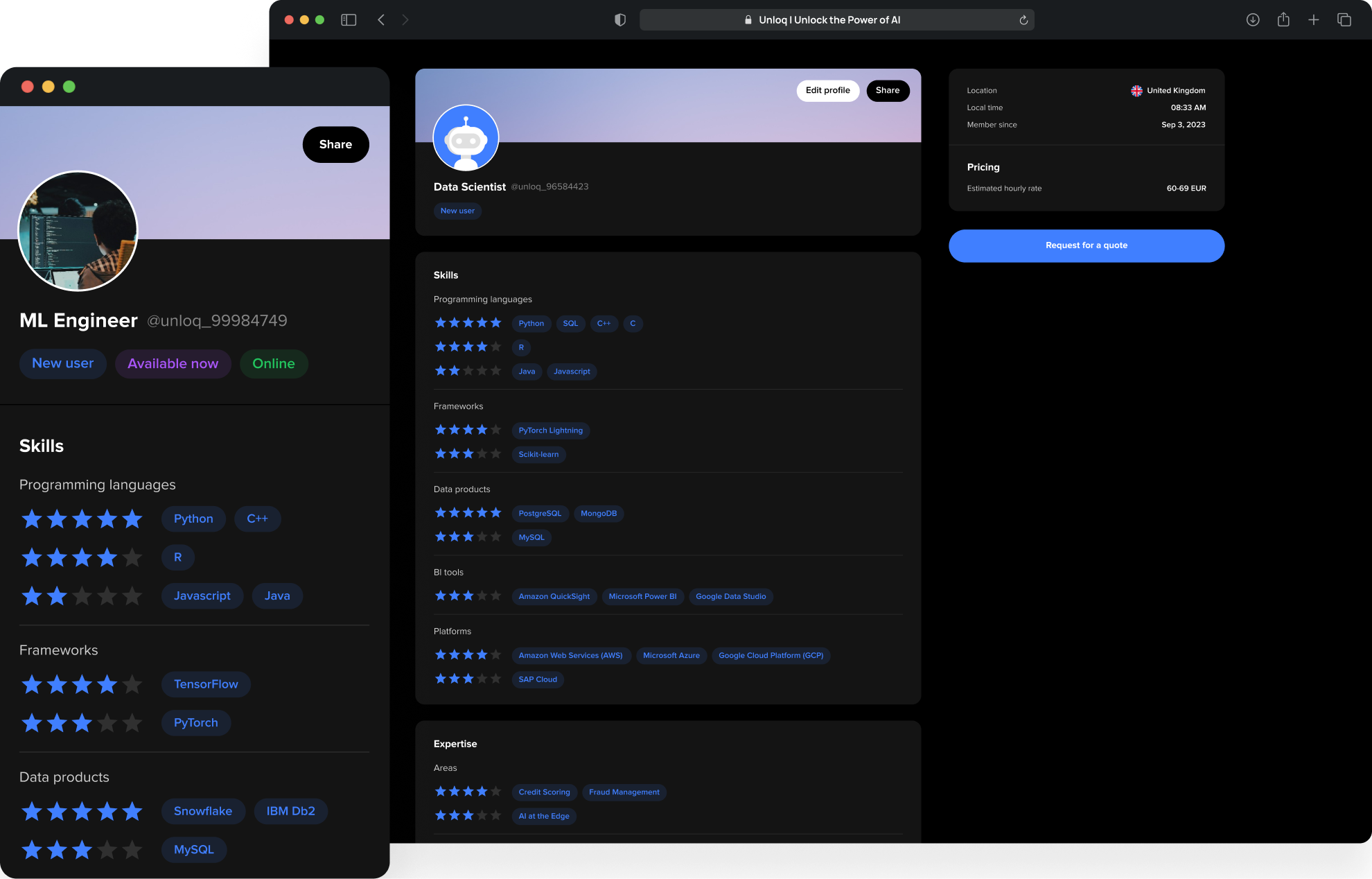The height and width of the screenshot is (879, 1372).
Task: Click the address bar showing Unloq title
Action: [829, 20]
